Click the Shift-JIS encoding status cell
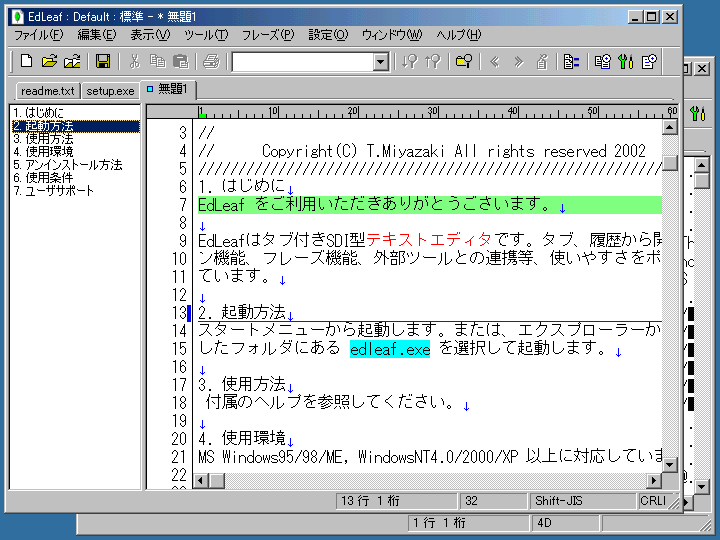 point(582,501)
